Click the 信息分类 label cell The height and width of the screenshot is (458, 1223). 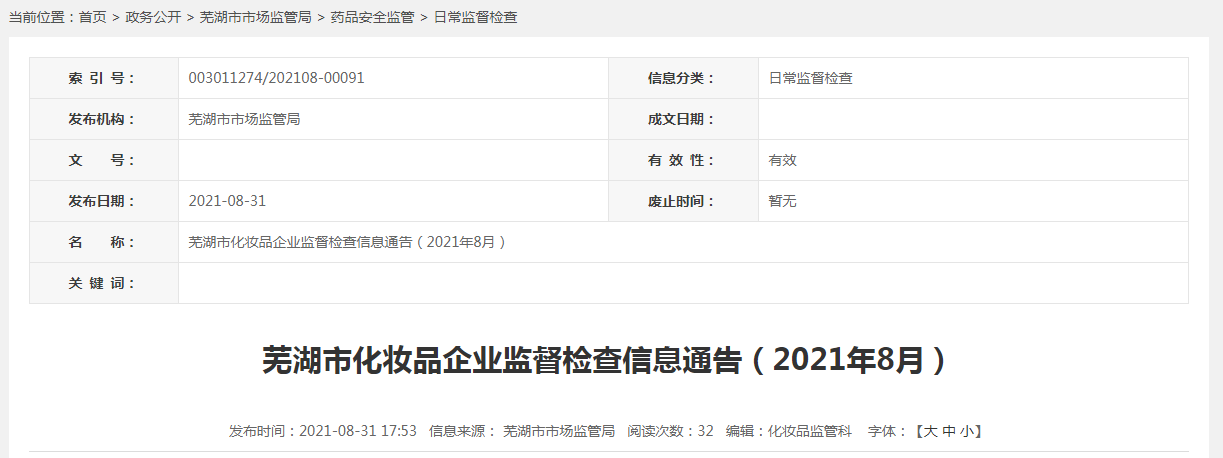pos(683,78)
